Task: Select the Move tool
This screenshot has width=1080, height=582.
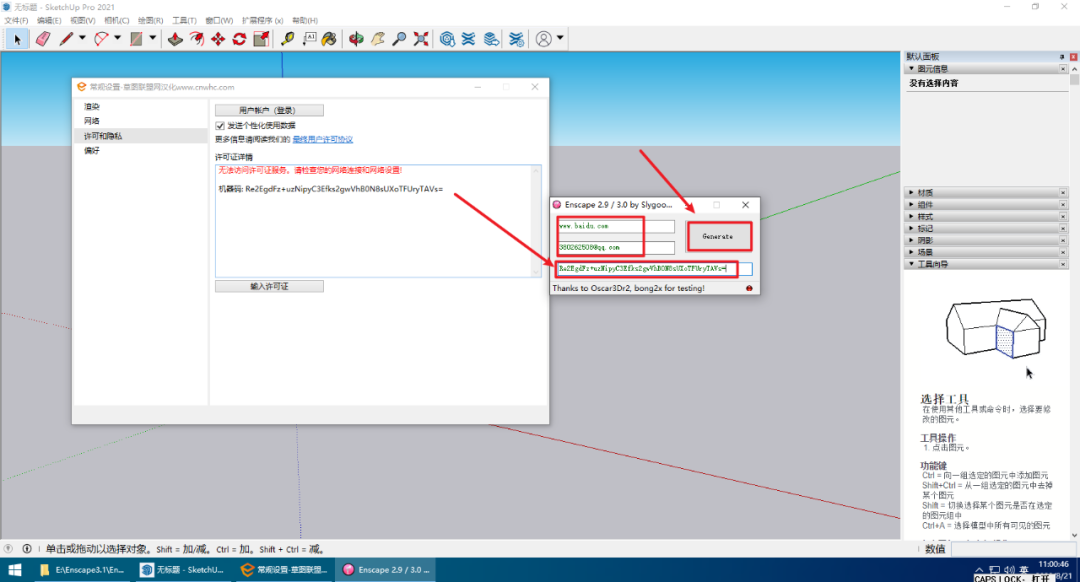Action: point(218,39)
